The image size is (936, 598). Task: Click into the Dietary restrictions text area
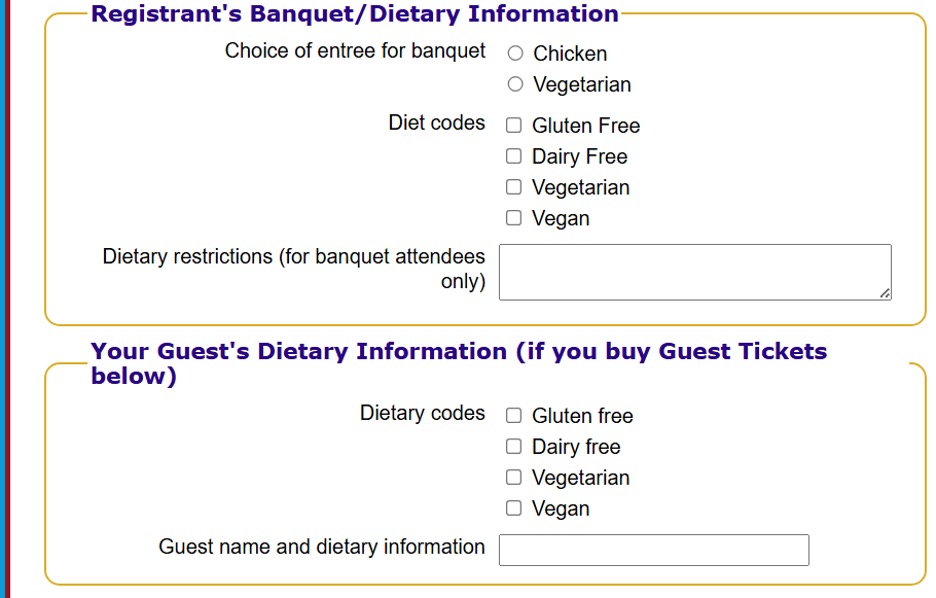694,271
